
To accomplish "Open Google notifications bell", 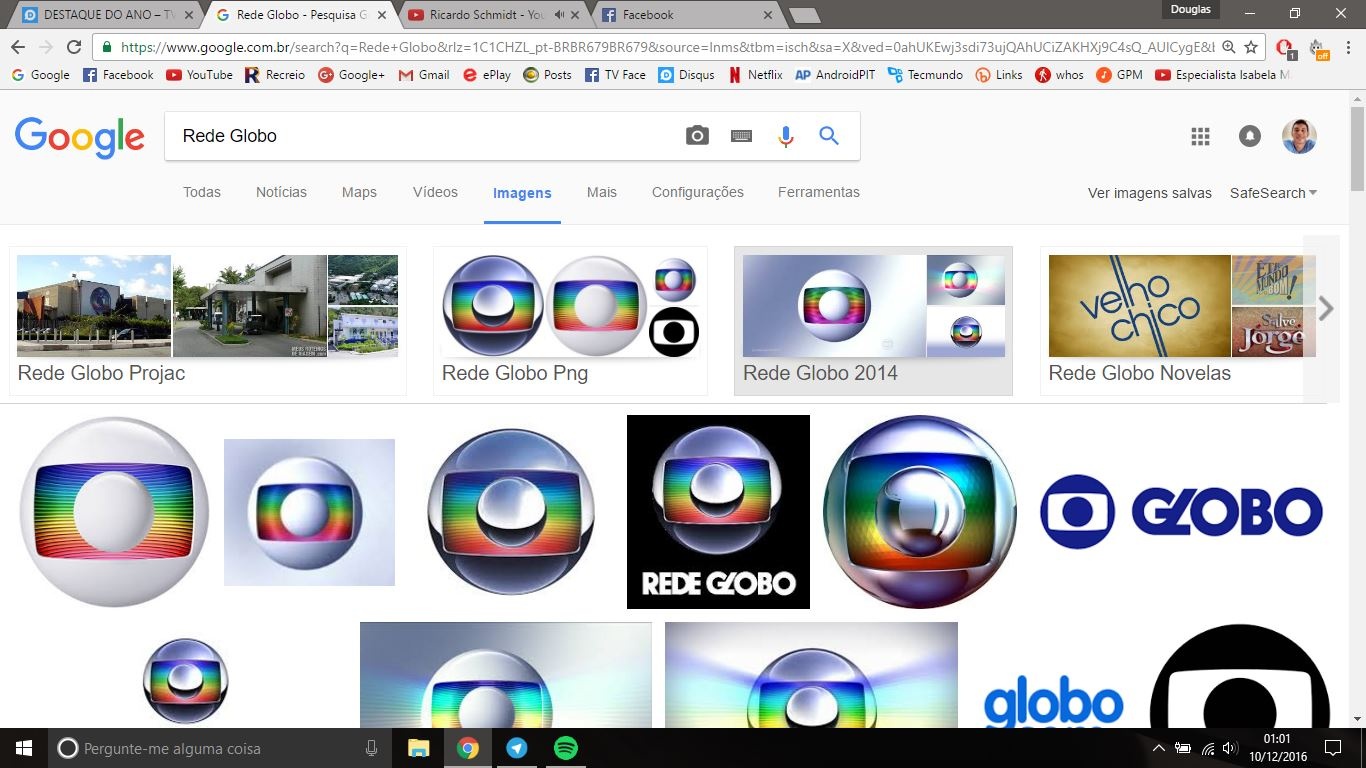I will click(1250, 137).
